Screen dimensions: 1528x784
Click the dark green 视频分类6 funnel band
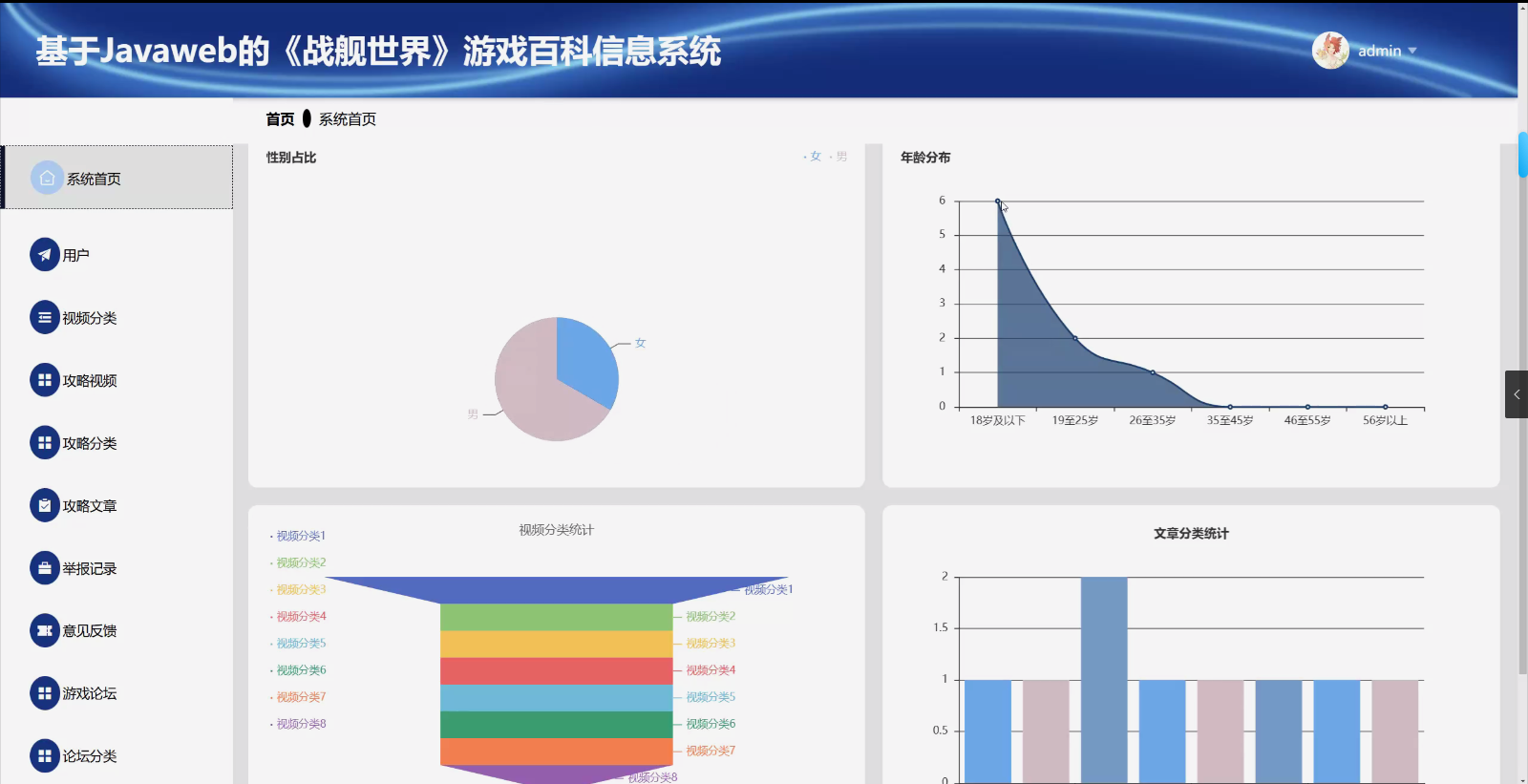point(557,724)
